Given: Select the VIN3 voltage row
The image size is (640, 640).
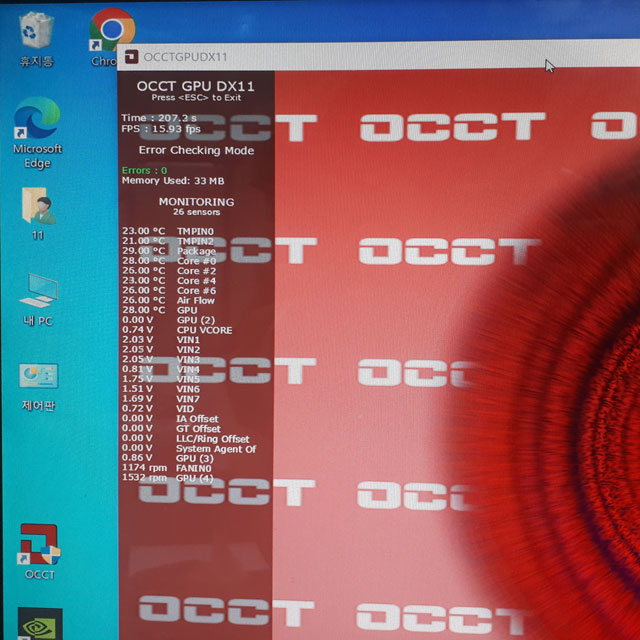Looking at the screenshot, I should point(161,359).
